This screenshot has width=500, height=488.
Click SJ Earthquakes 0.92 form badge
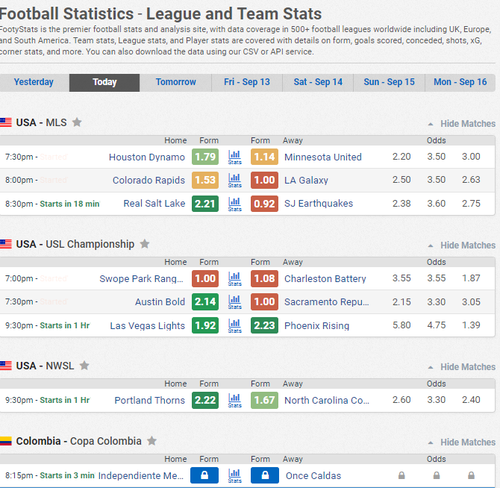(x=264, y=204)
